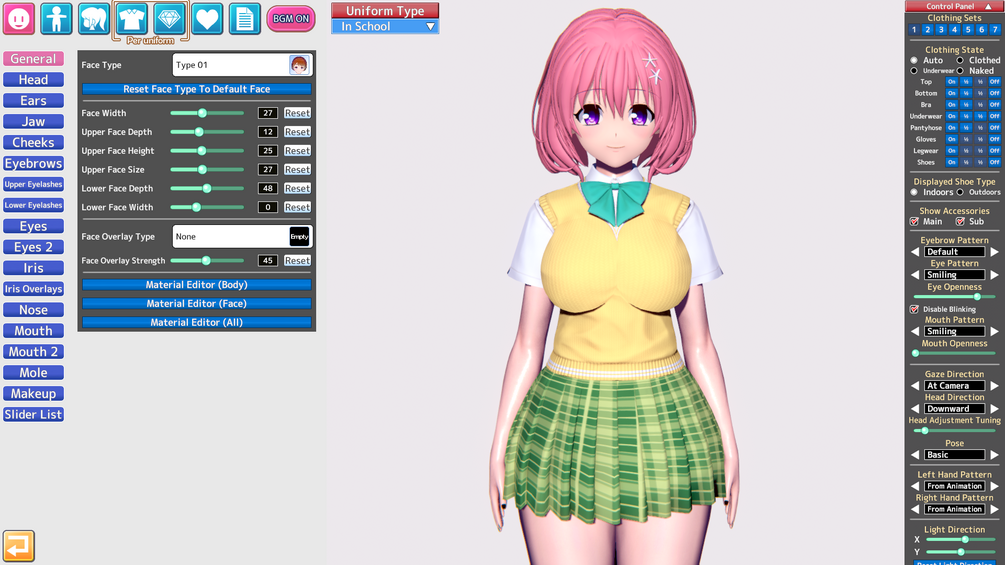This screenshot has width=1005, height=565.
Task: Open the Face category smiley icon
Action: pos(19,19)
